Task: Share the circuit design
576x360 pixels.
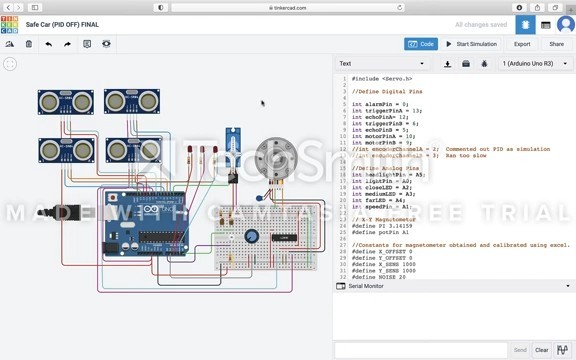Action: click(x=557, y=44)
